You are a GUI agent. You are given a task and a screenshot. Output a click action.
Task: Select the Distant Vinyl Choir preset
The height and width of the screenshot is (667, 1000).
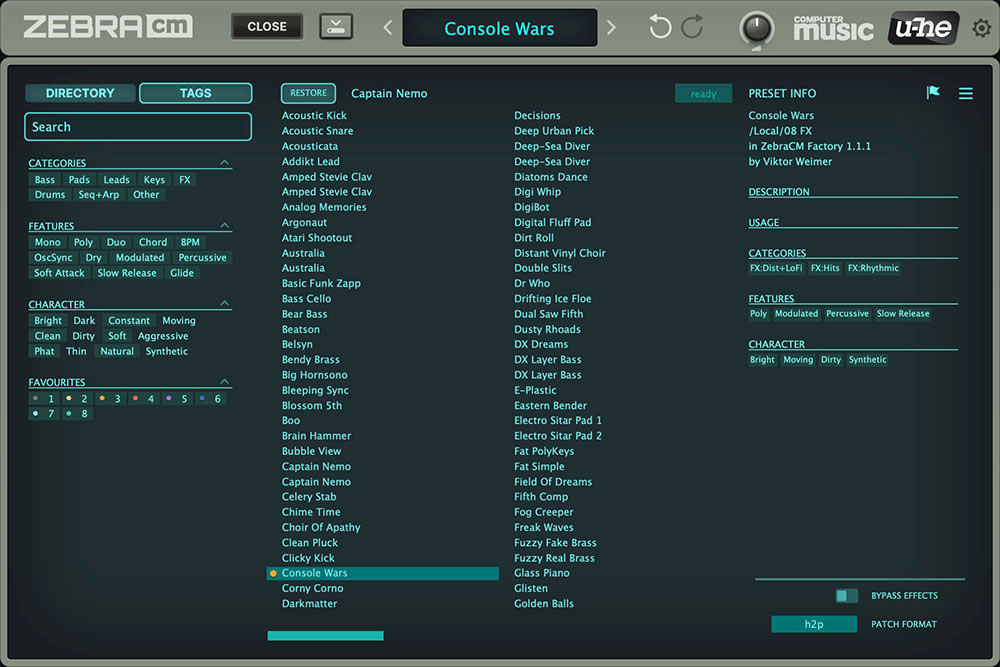pyautogui.click(x=560, y=253)
